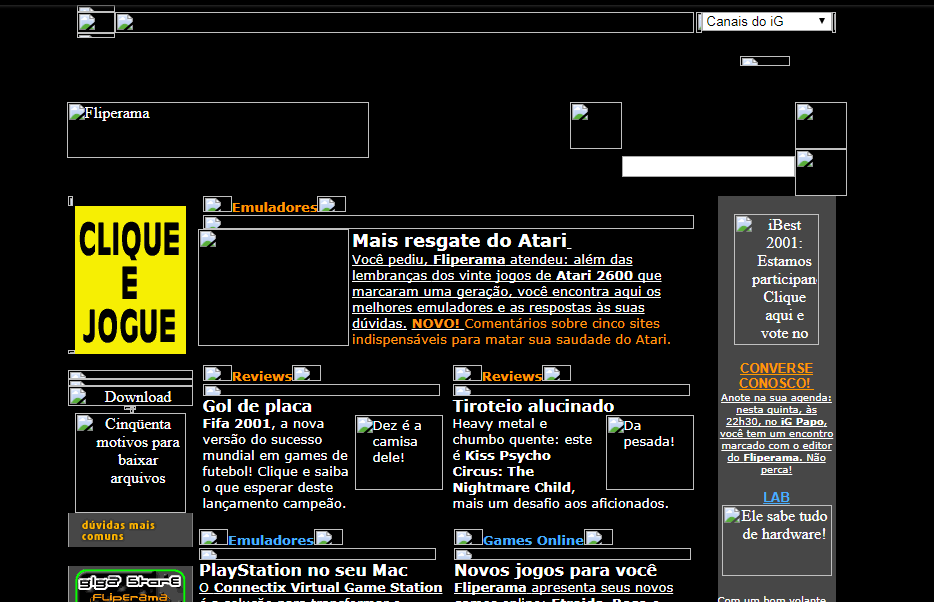Click the Connectix Virtual Game Station link

[x=328, y=587]
